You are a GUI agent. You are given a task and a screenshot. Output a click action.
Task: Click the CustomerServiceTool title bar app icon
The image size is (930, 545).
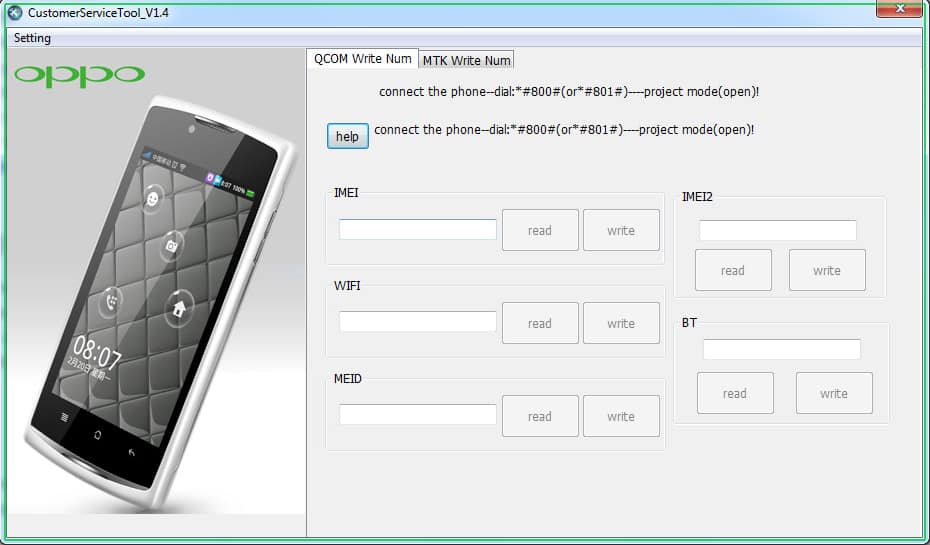[x=15, y=12]
